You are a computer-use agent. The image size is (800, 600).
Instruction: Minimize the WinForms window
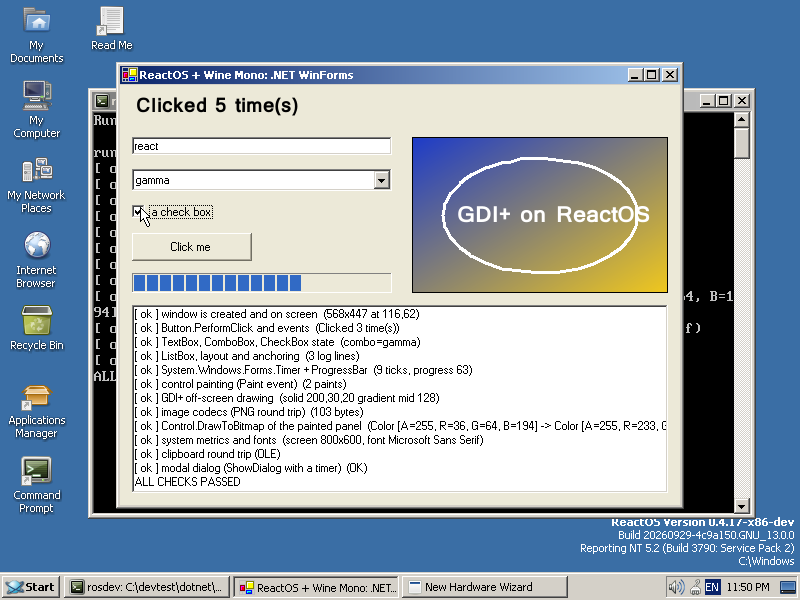[x=634, y=75]
